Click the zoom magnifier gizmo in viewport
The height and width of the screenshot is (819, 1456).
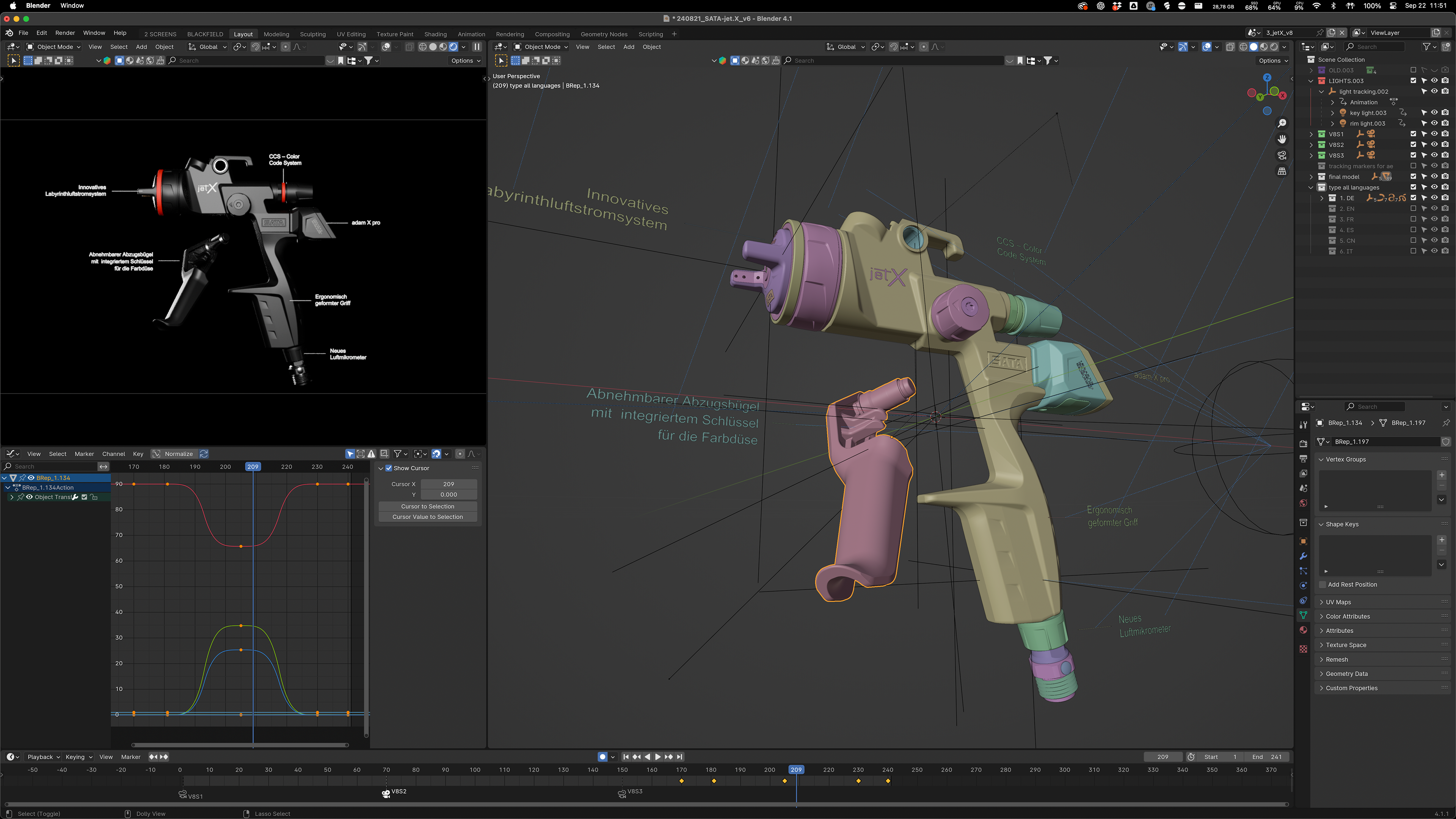click(1282, 123)
